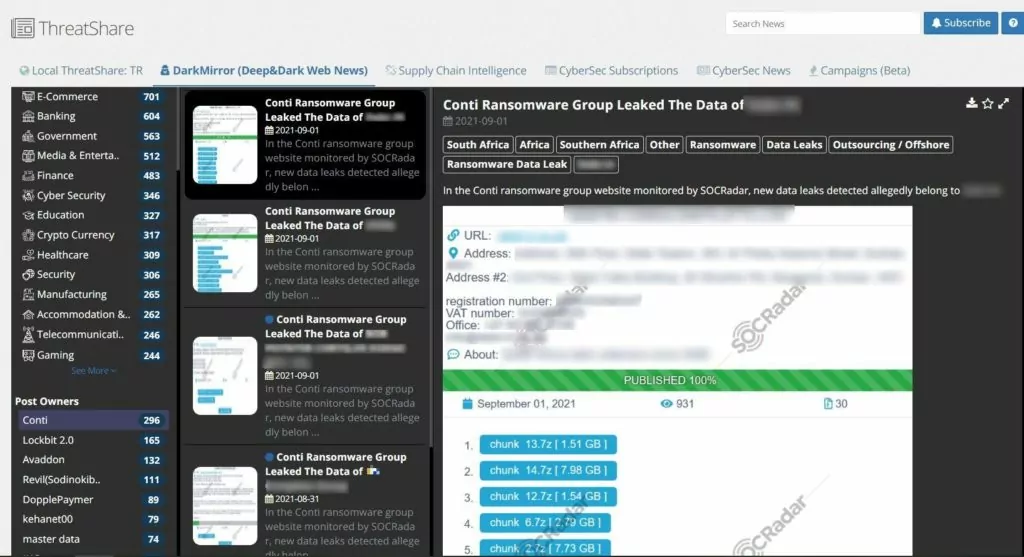Open DarkMirror Deep&Dark Web News tab
This screenshot has height=557, width=1024.
(x=264, y=71)
